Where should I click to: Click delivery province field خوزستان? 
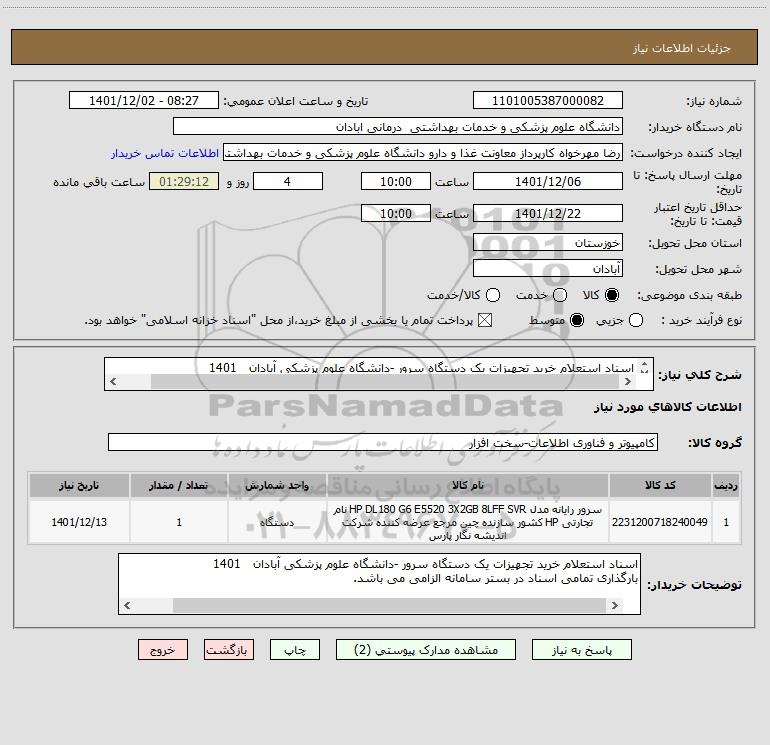click(x=548, y=243)
